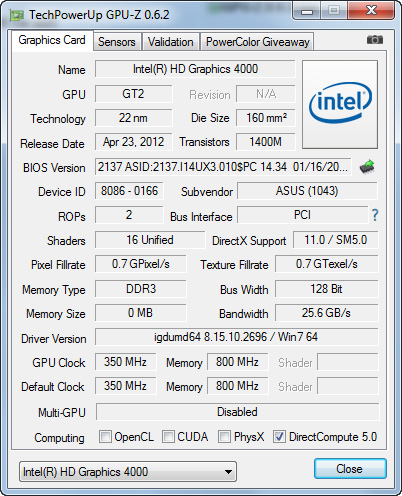Toggle the CUDA checkbox
402x496 pixels.
(168, 436)
